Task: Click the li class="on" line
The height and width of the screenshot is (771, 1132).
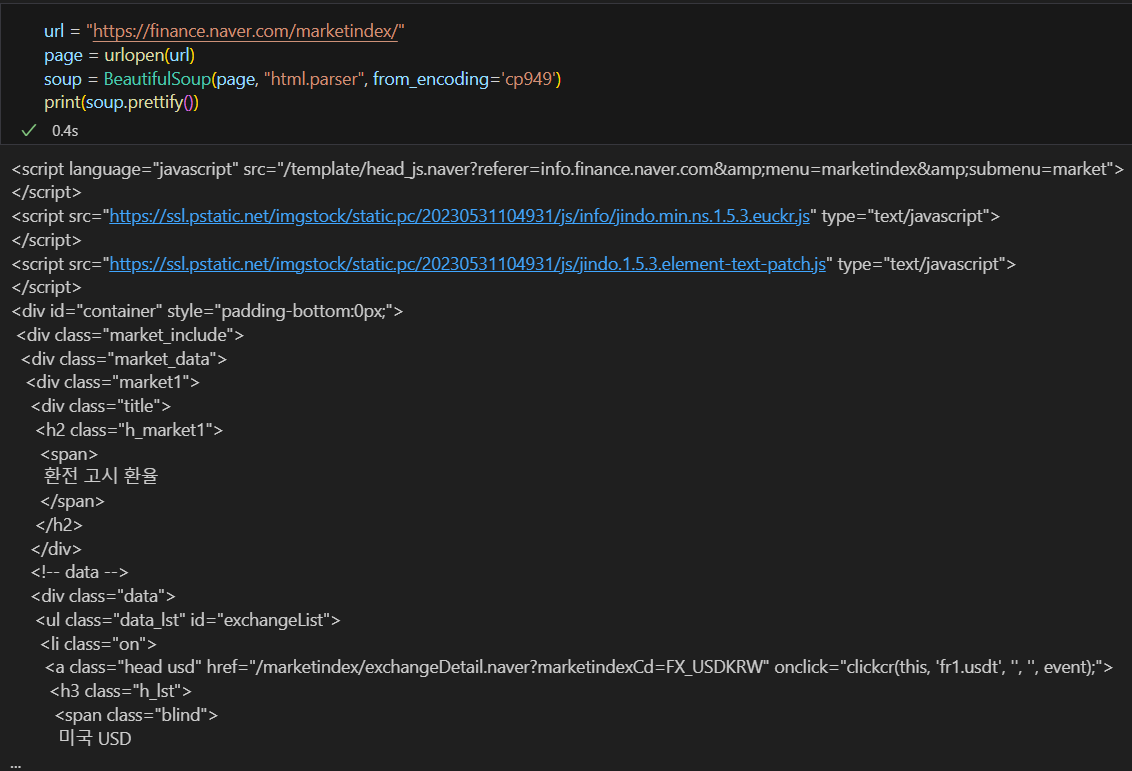Action: click(x=98, y=643)
